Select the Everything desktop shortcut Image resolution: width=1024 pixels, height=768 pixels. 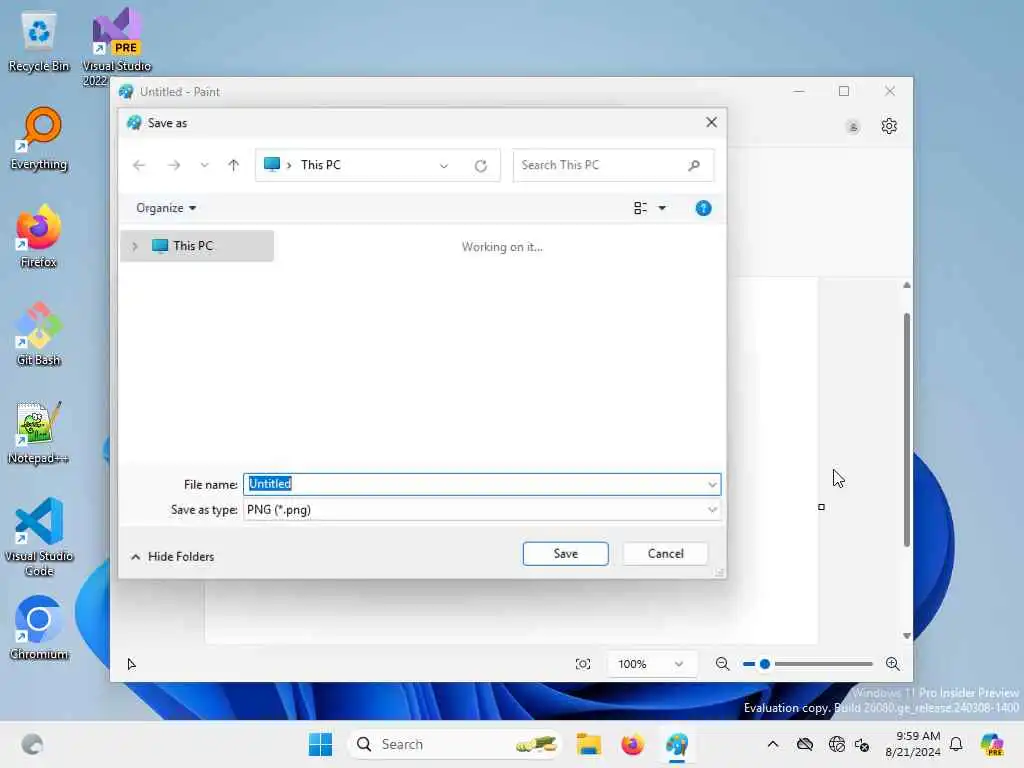click(x=39, y=139)
